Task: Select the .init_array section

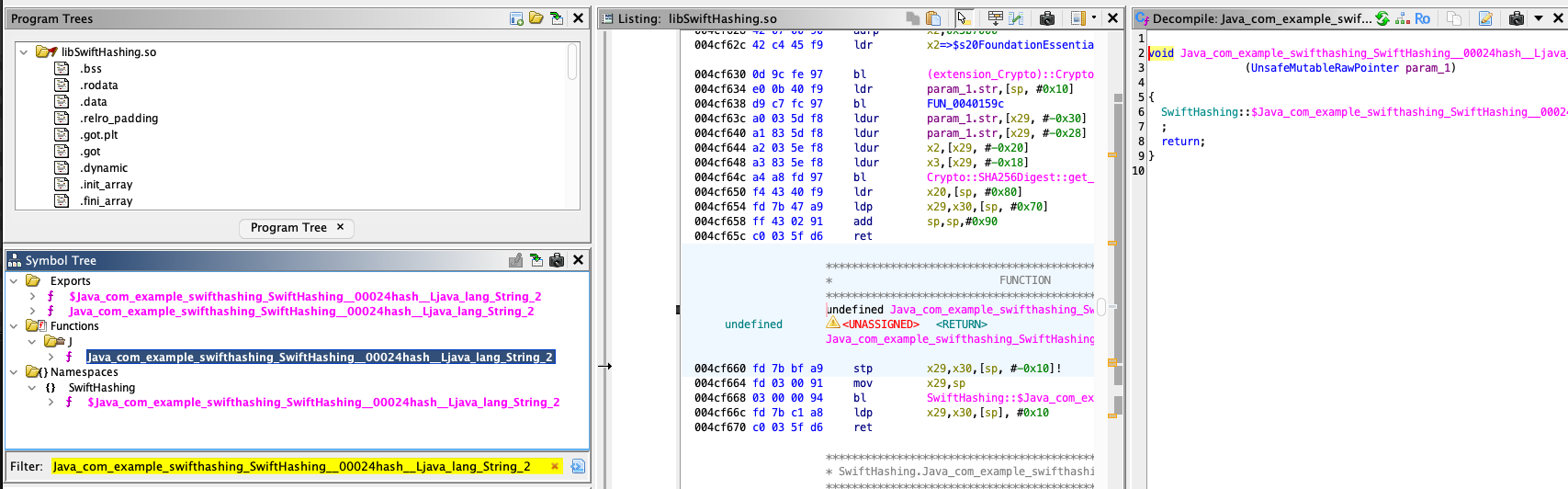Action: pos(106,185)
